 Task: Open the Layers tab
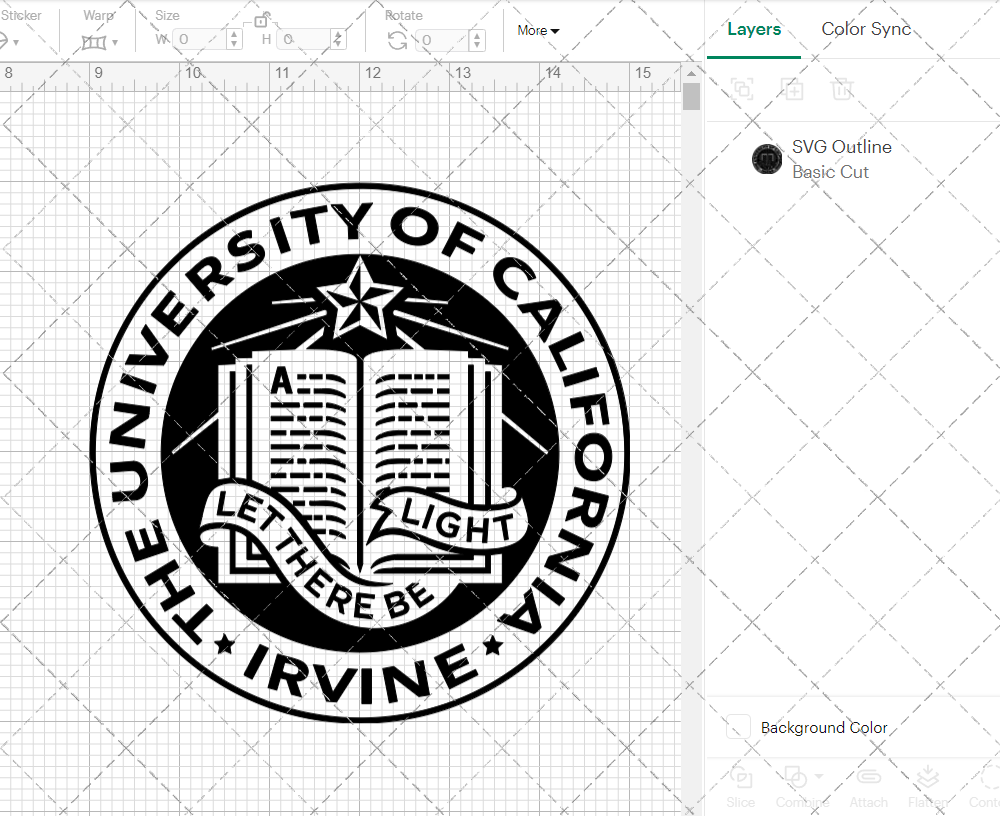point(754,29)
